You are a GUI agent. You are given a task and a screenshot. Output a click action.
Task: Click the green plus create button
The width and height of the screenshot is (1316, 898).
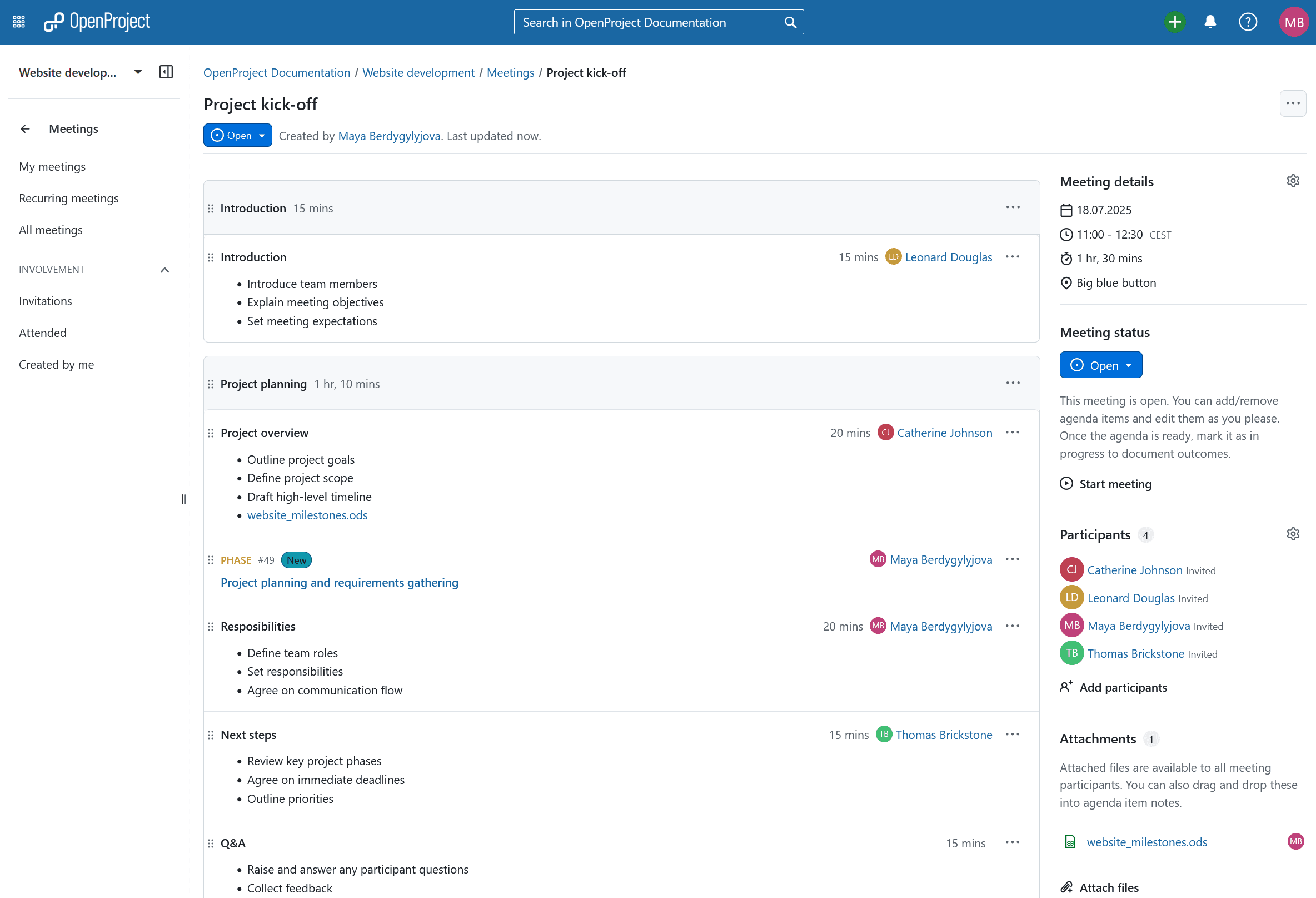point(1174,22)
